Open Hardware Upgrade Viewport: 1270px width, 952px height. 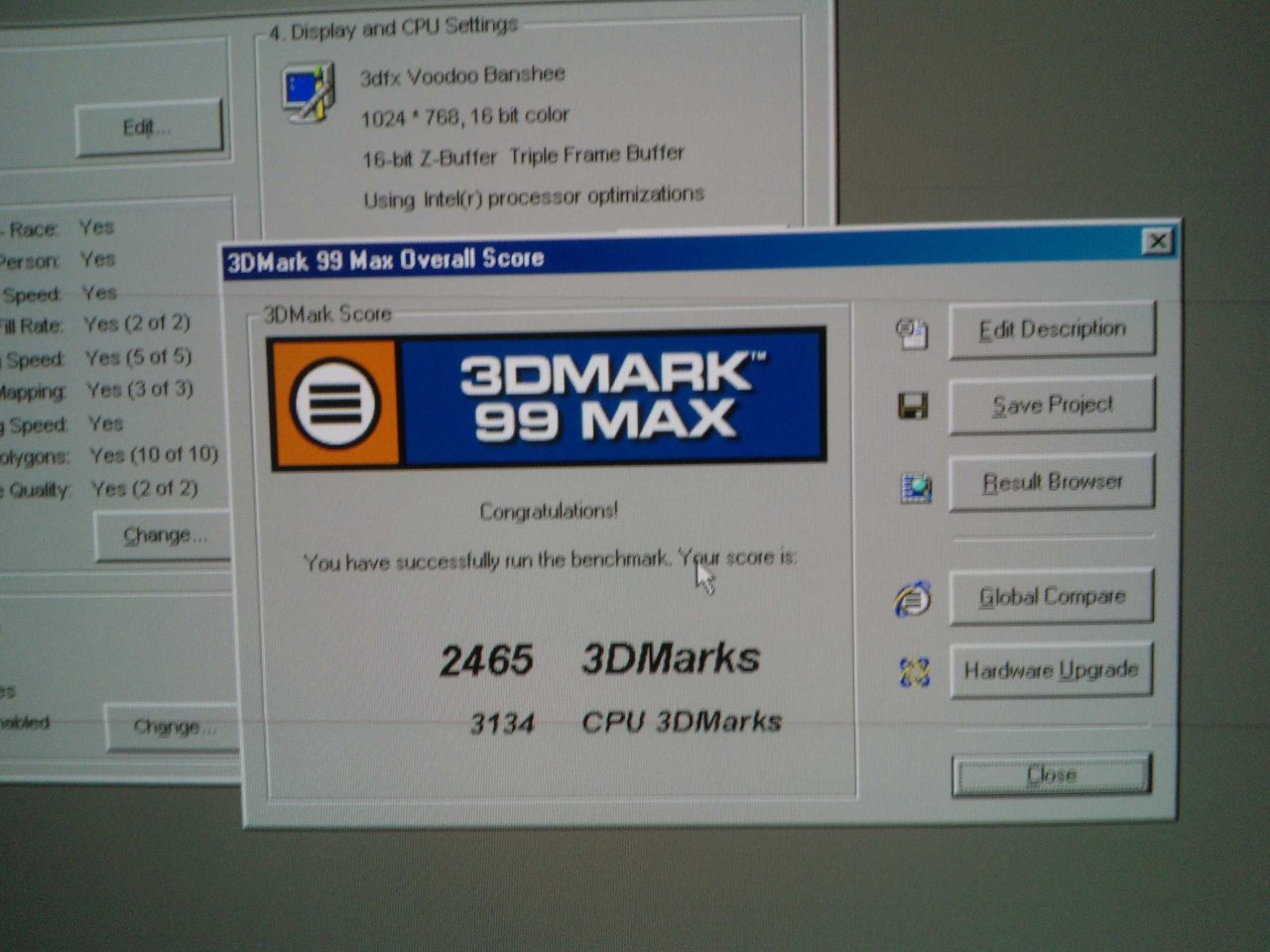(x=1052, y=670)
